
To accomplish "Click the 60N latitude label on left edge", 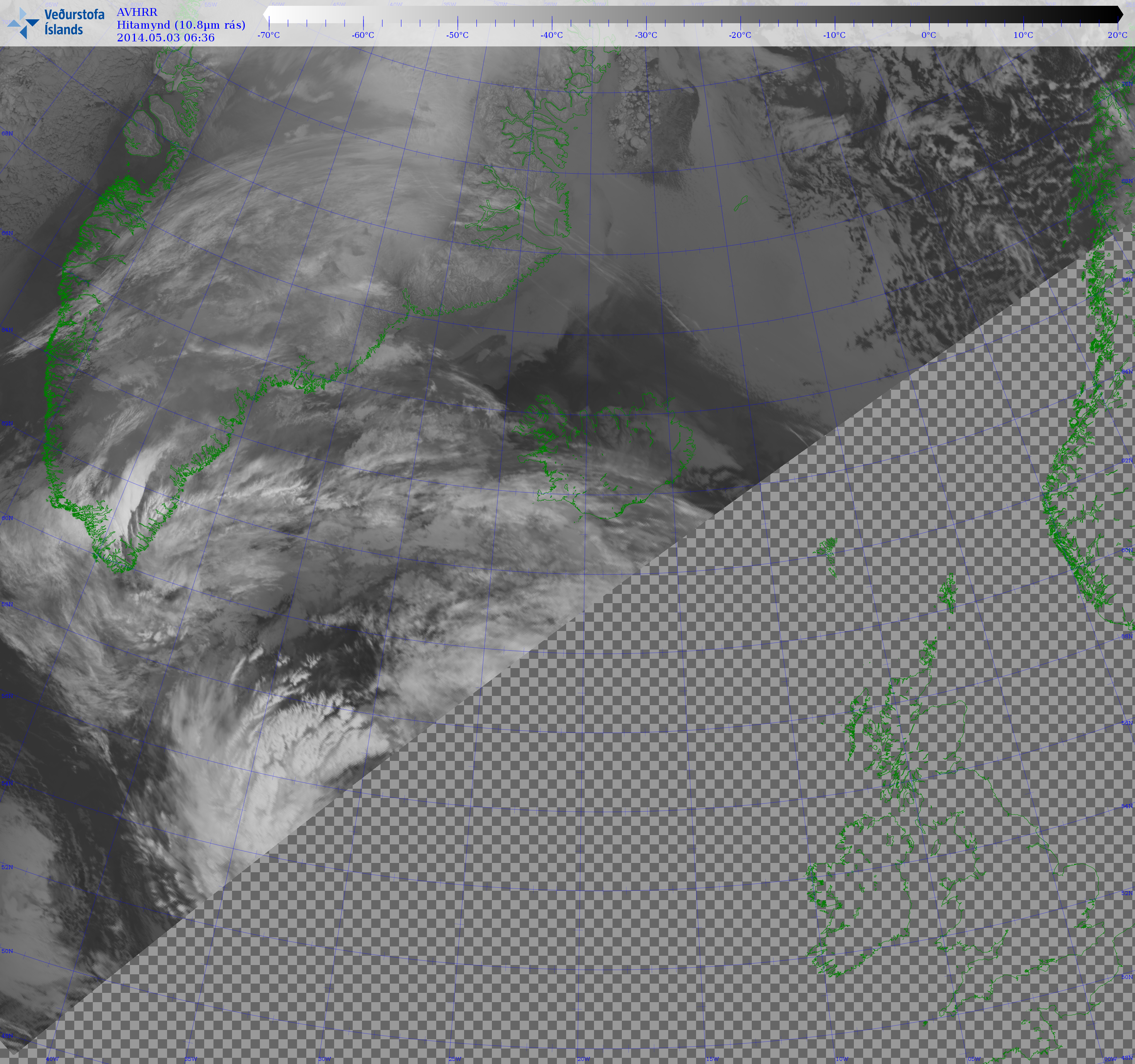I will click(x=7, y=518).
